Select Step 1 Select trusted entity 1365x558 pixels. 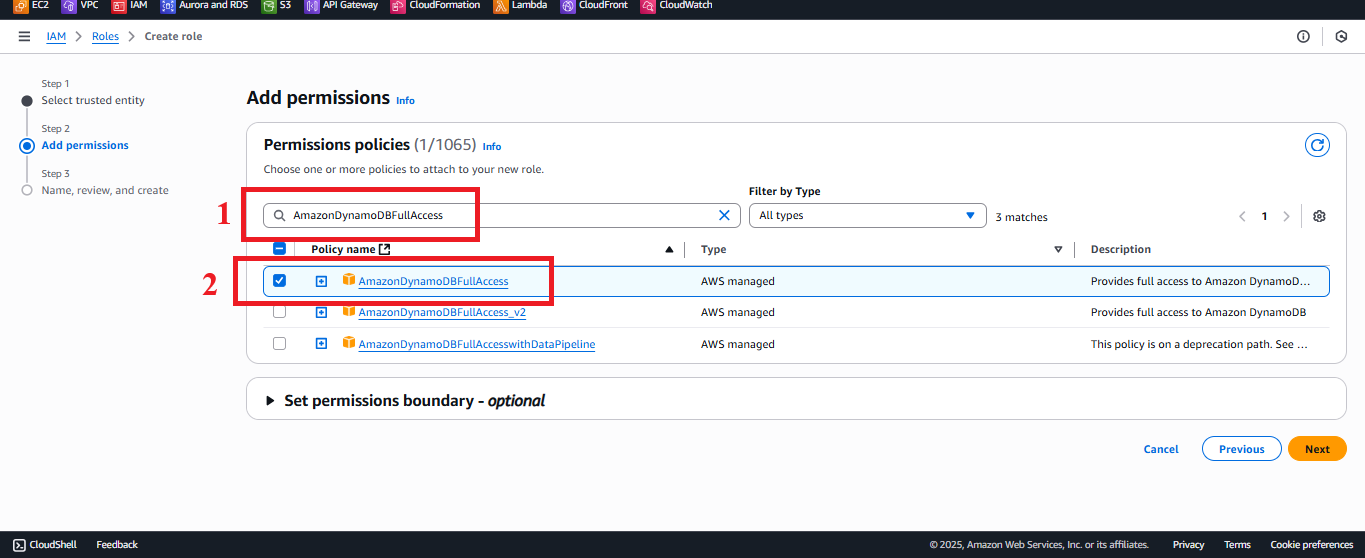pyautogui.click(x=93, y=100)
